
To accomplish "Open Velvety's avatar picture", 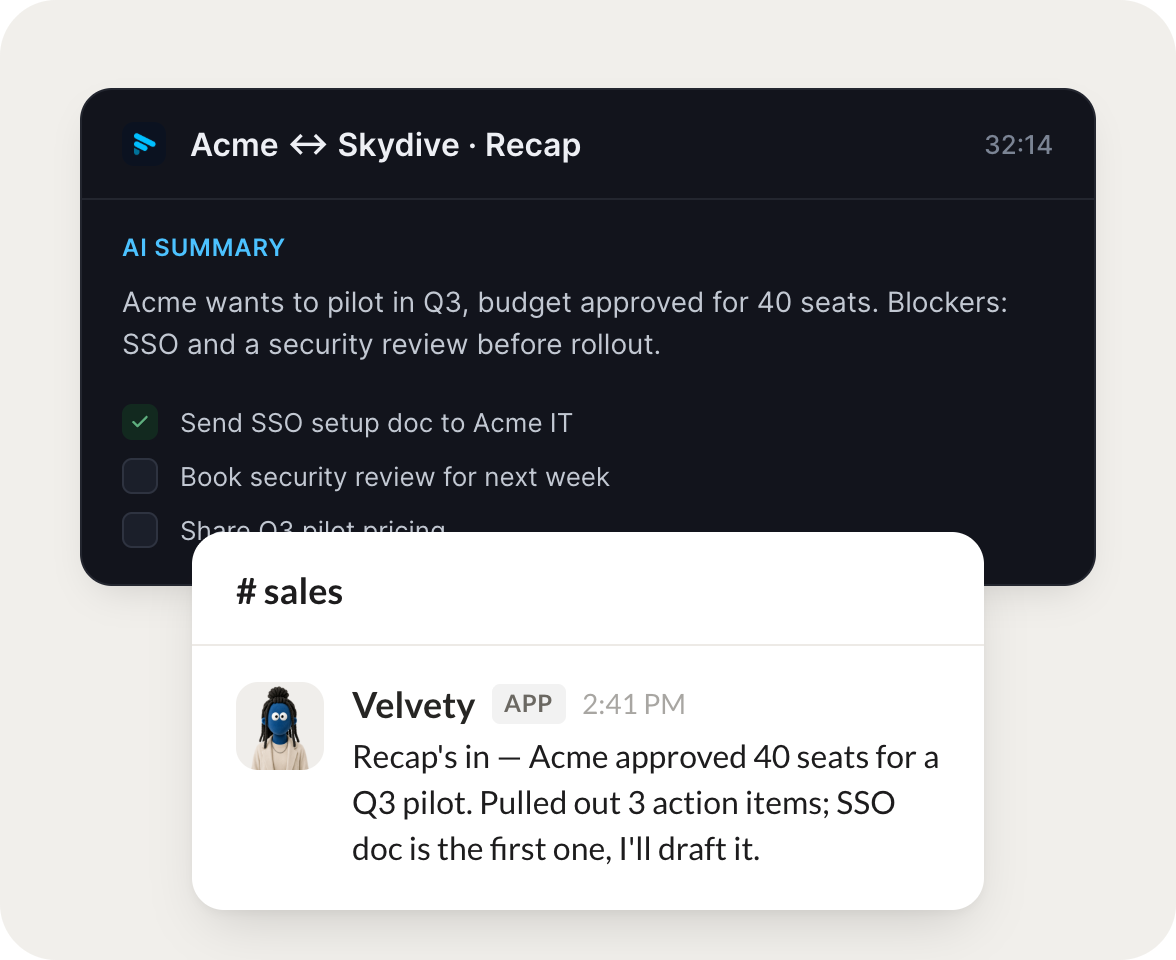I will 280,726.
